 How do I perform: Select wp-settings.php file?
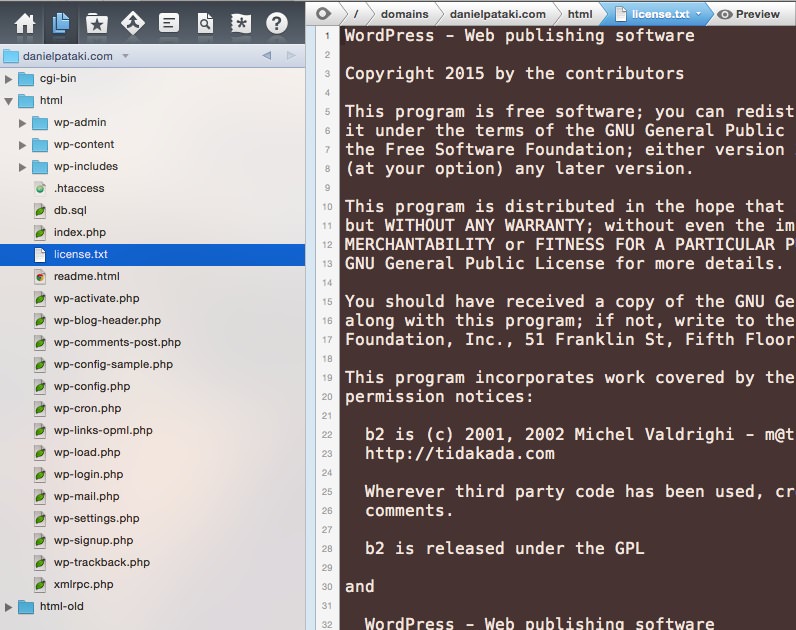coord(152,518)
